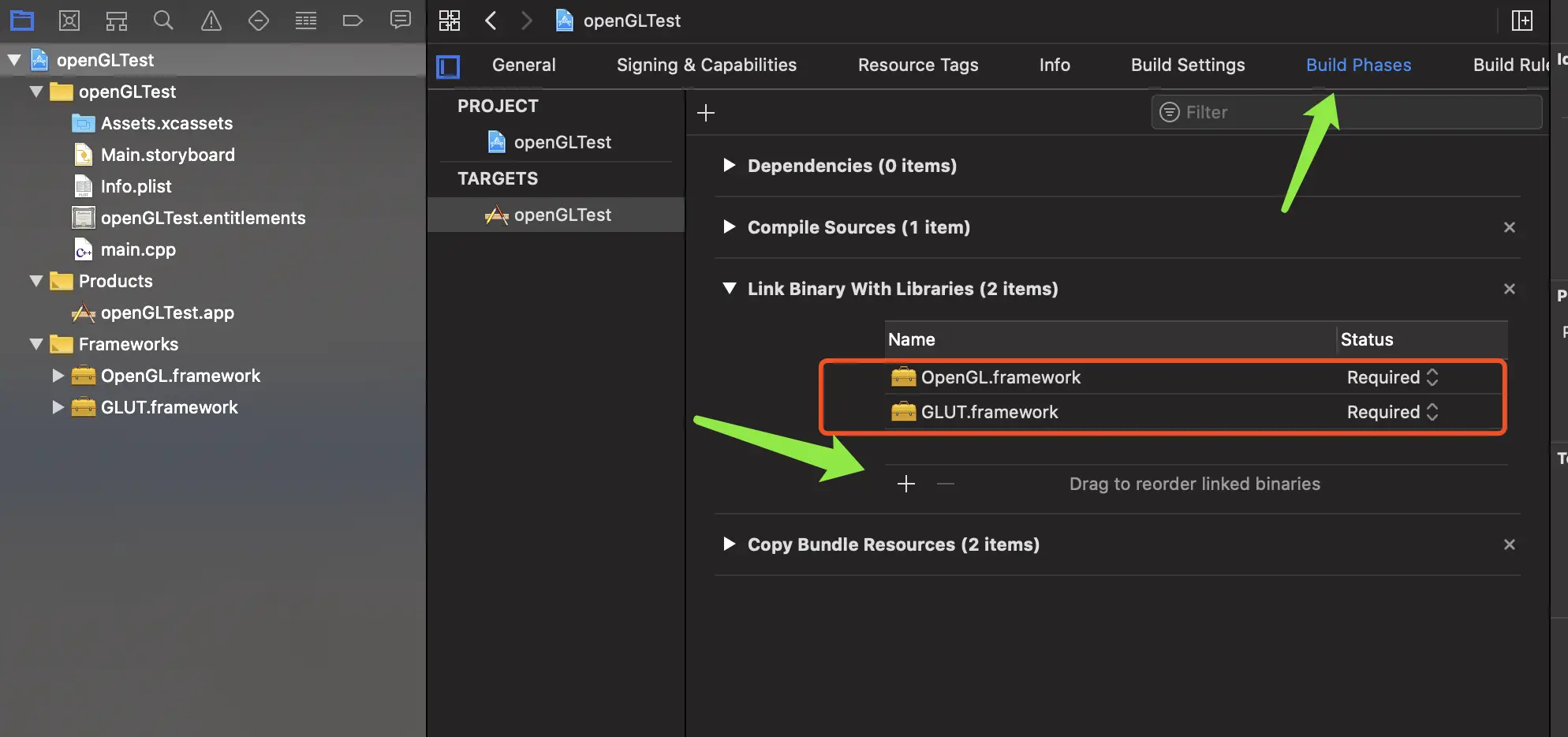Screen dimensions: 1568x737
Task: Open the Find navigator magnifier icon
Action: click(x=163, y=21)
